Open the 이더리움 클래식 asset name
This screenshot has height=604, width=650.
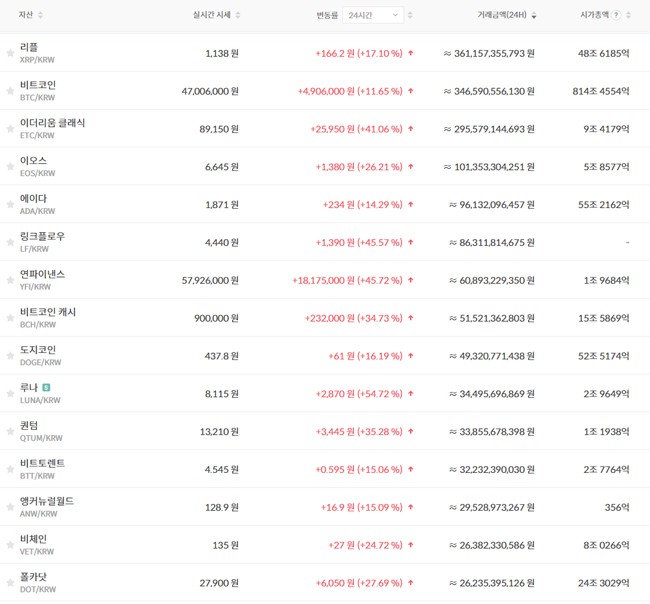(x=52, y=123)
